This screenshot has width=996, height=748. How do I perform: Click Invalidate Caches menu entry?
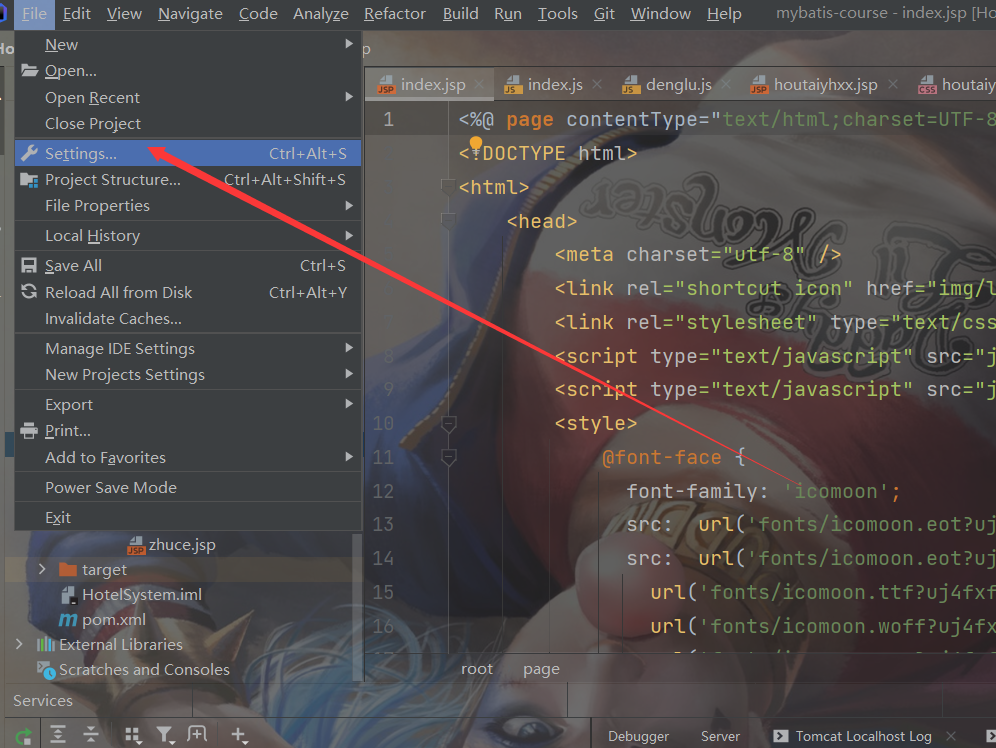pos(187,319)
